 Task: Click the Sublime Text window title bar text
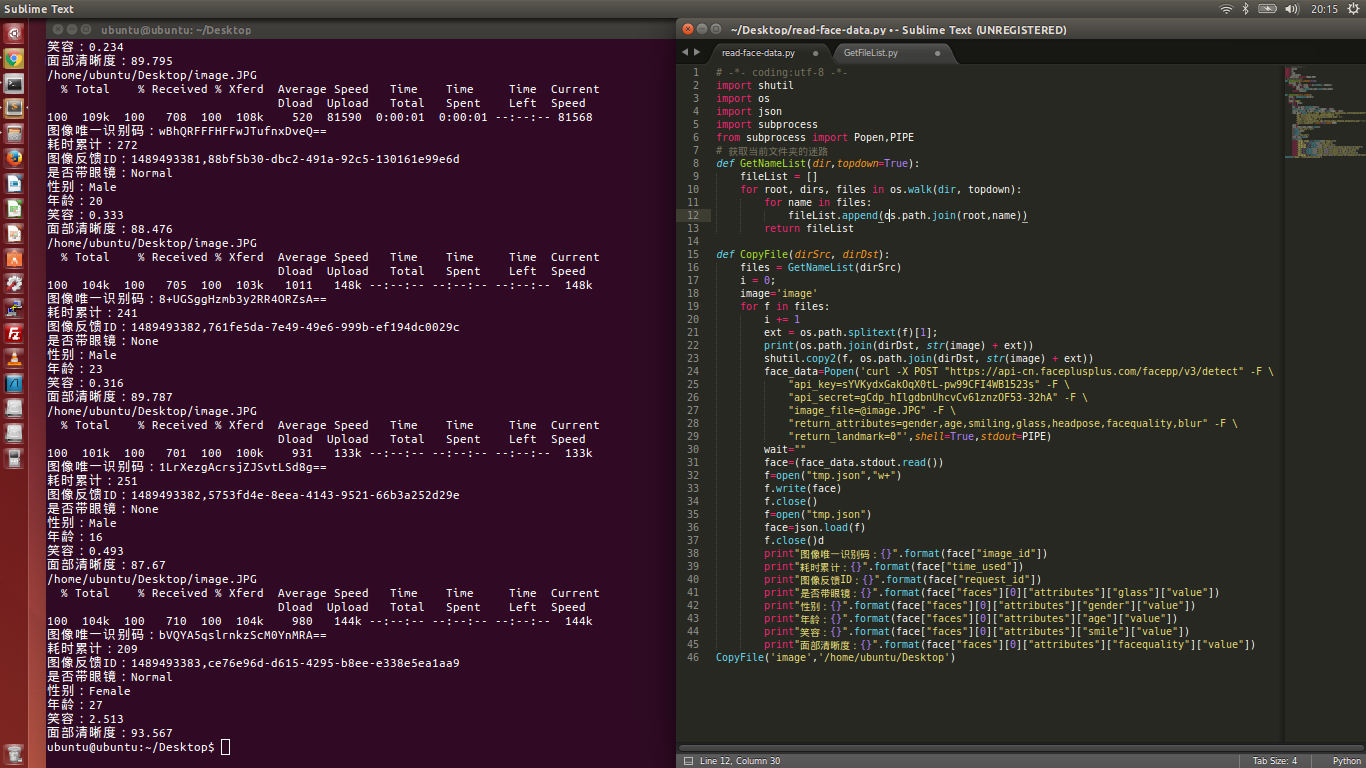click(898, 30)
